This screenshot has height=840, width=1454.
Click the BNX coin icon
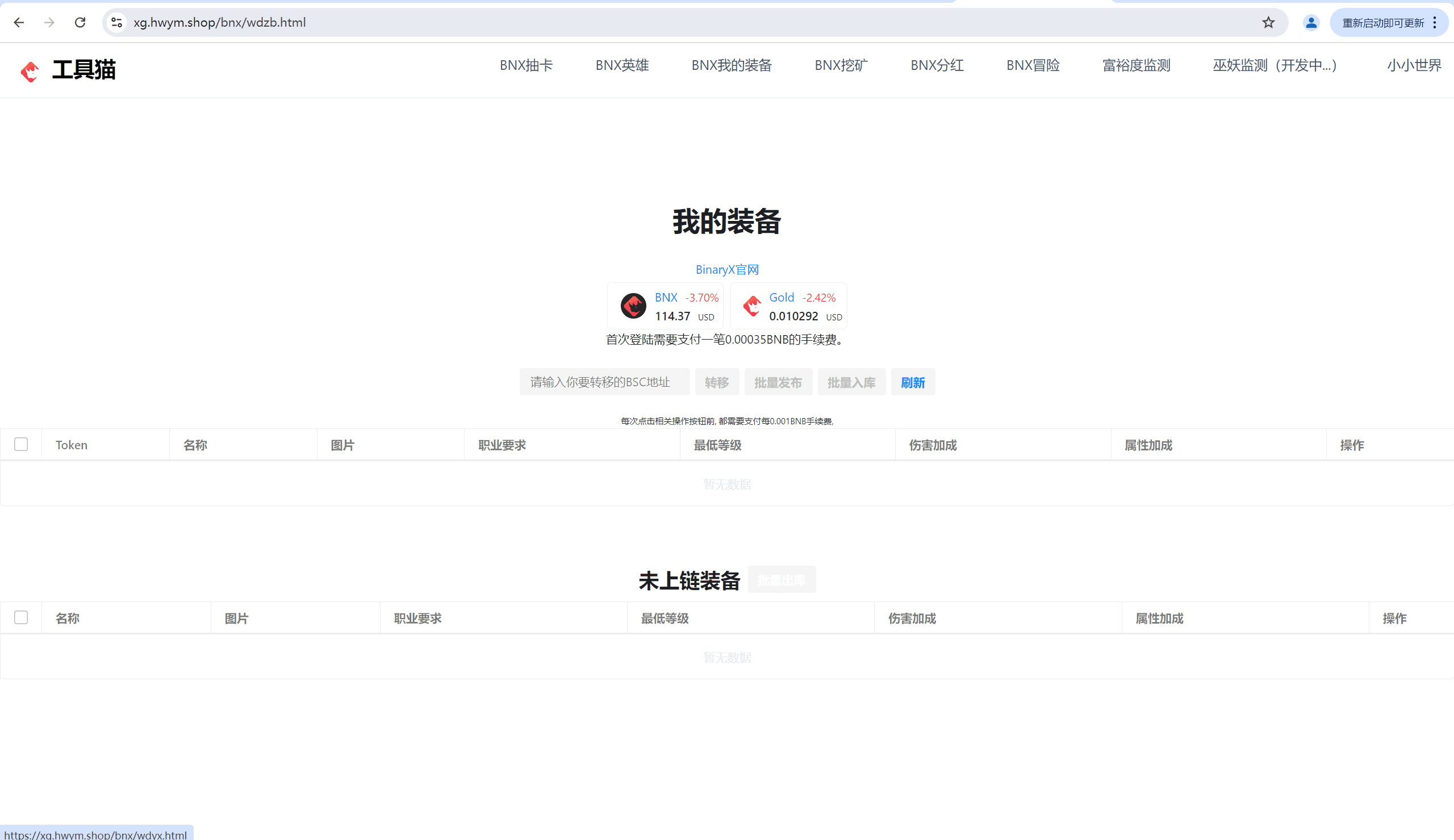coord(633,306)
